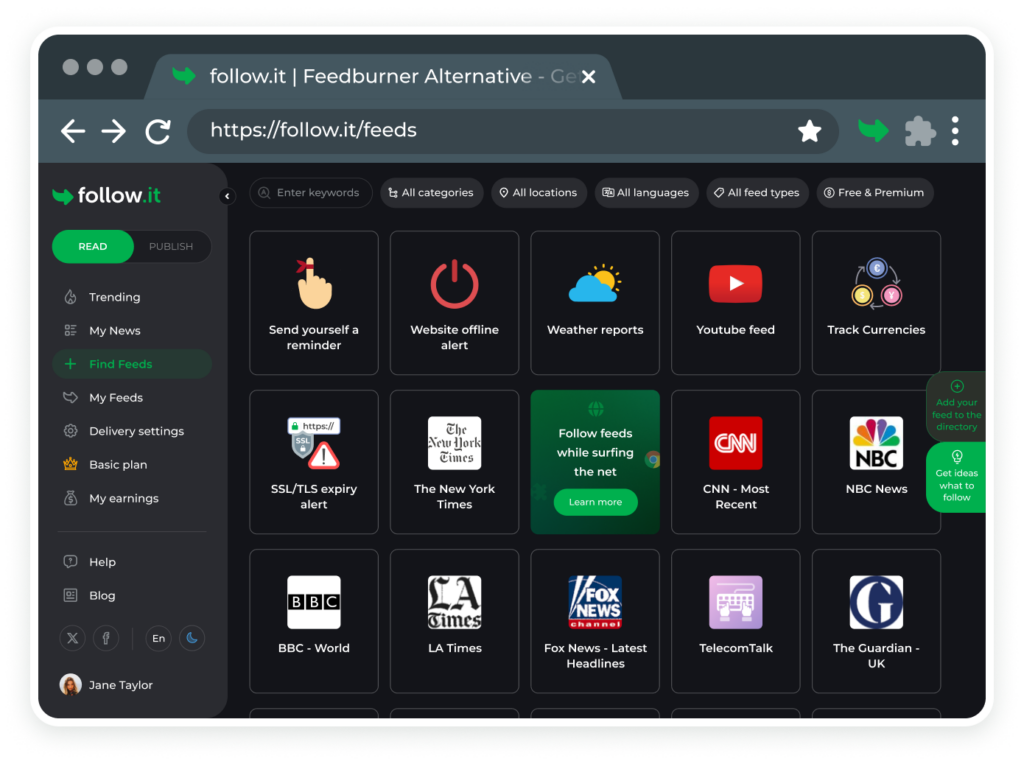1024x764 pixels.
Task: Open Delivery settings
Action: [131, 431]
